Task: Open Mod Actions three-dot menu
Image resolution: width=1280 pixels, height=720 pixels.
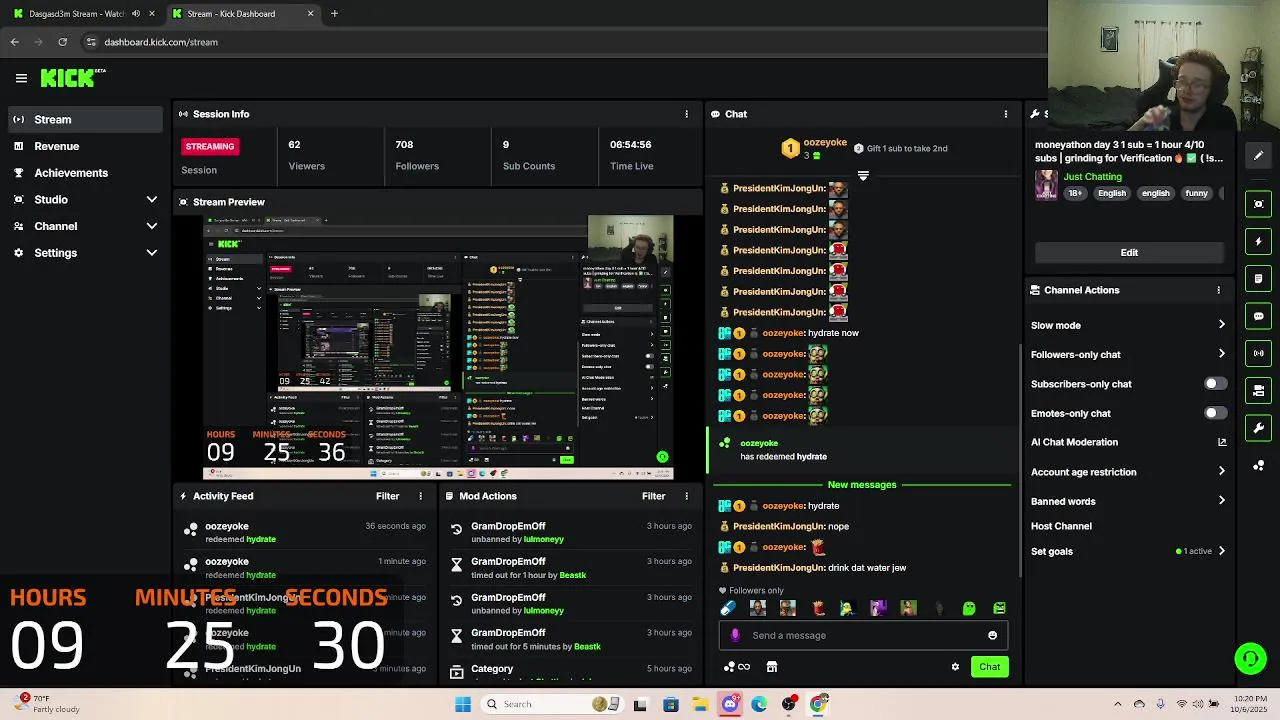Action: (x=686, y=496)
